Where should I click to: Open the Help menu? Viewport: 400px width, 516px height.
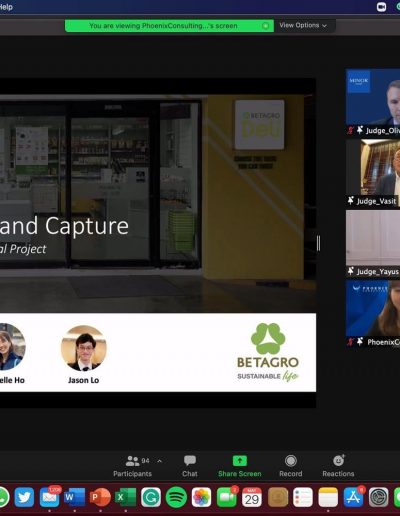pos(6,7)
